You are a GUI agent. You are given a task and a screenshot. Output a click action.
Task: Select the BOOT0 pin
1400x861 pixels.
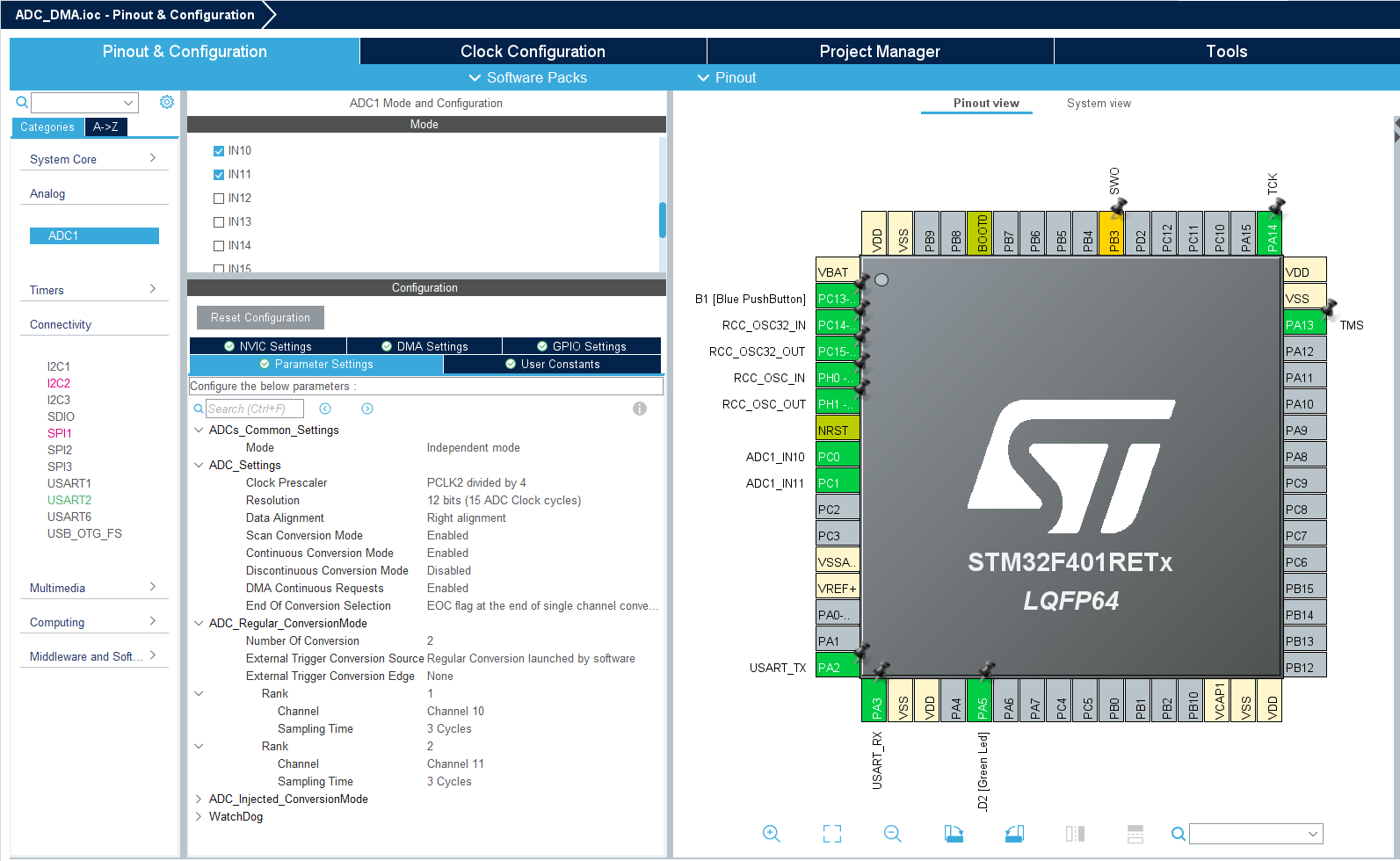point(982,233)
